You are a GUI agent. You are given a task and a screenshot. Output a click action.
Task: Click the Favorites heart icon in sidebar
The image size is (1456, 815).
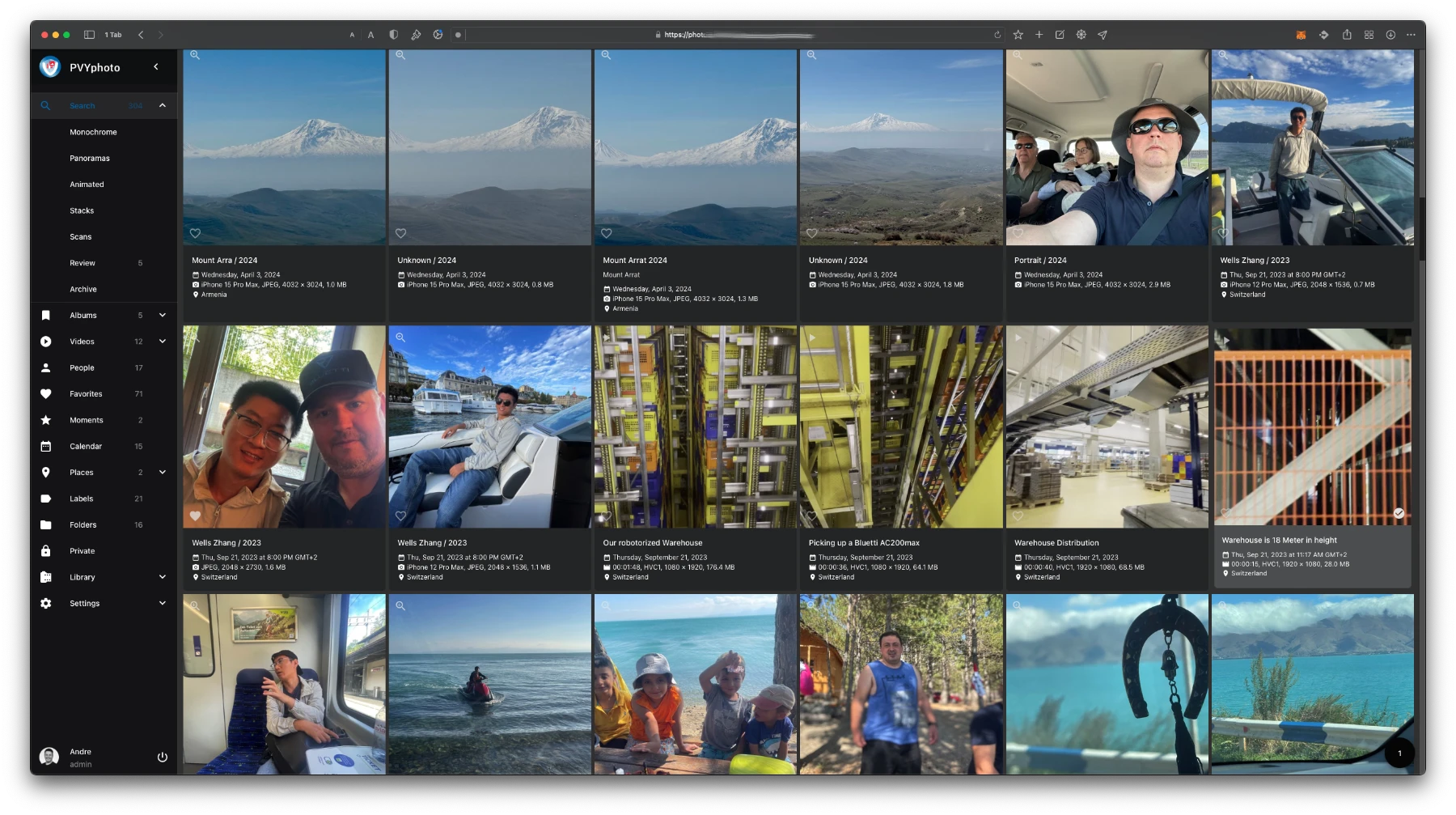click(46, 393)
